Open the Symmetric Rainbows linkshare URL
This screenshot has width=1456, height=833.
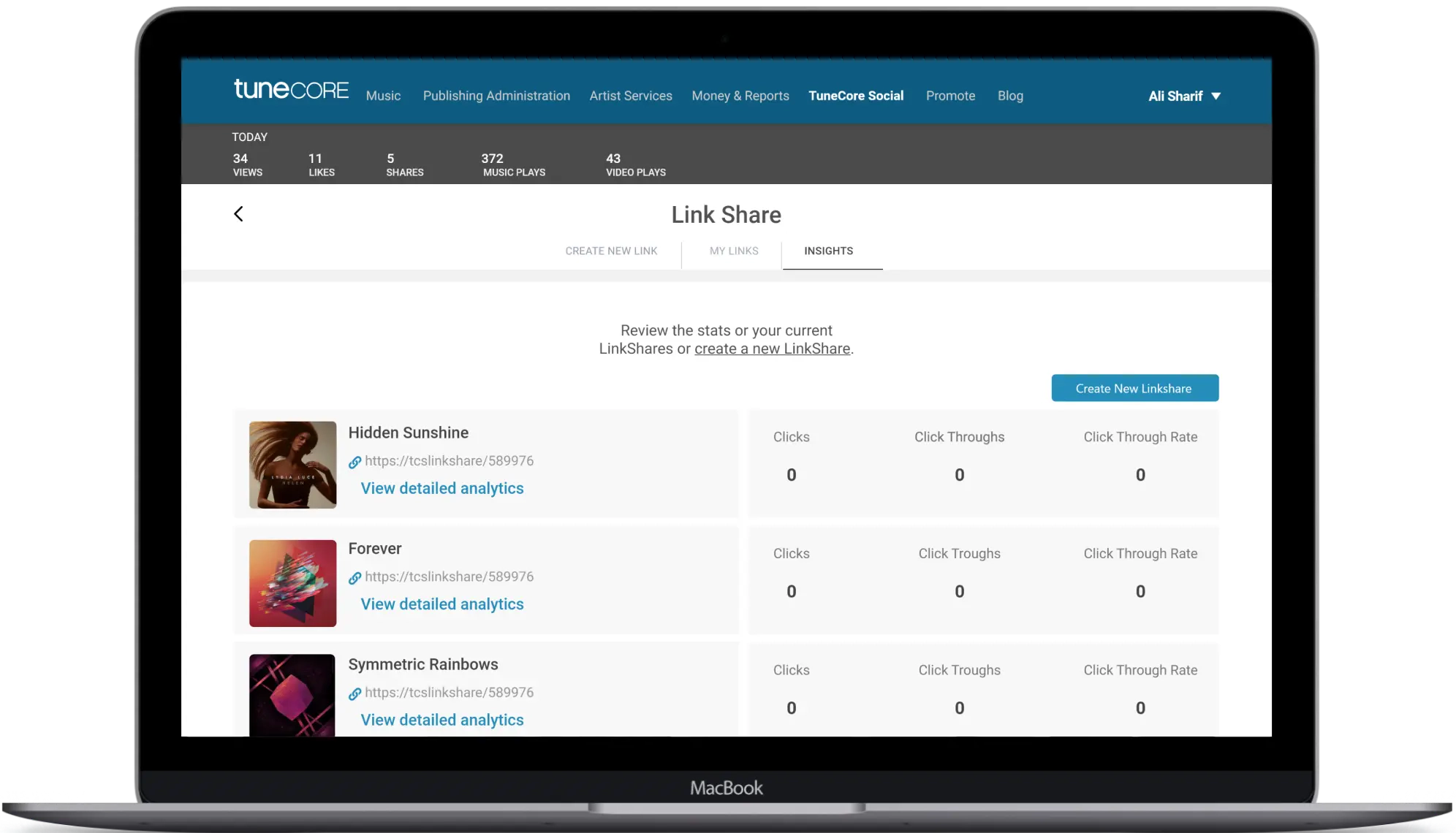click(x=450, y=692)
